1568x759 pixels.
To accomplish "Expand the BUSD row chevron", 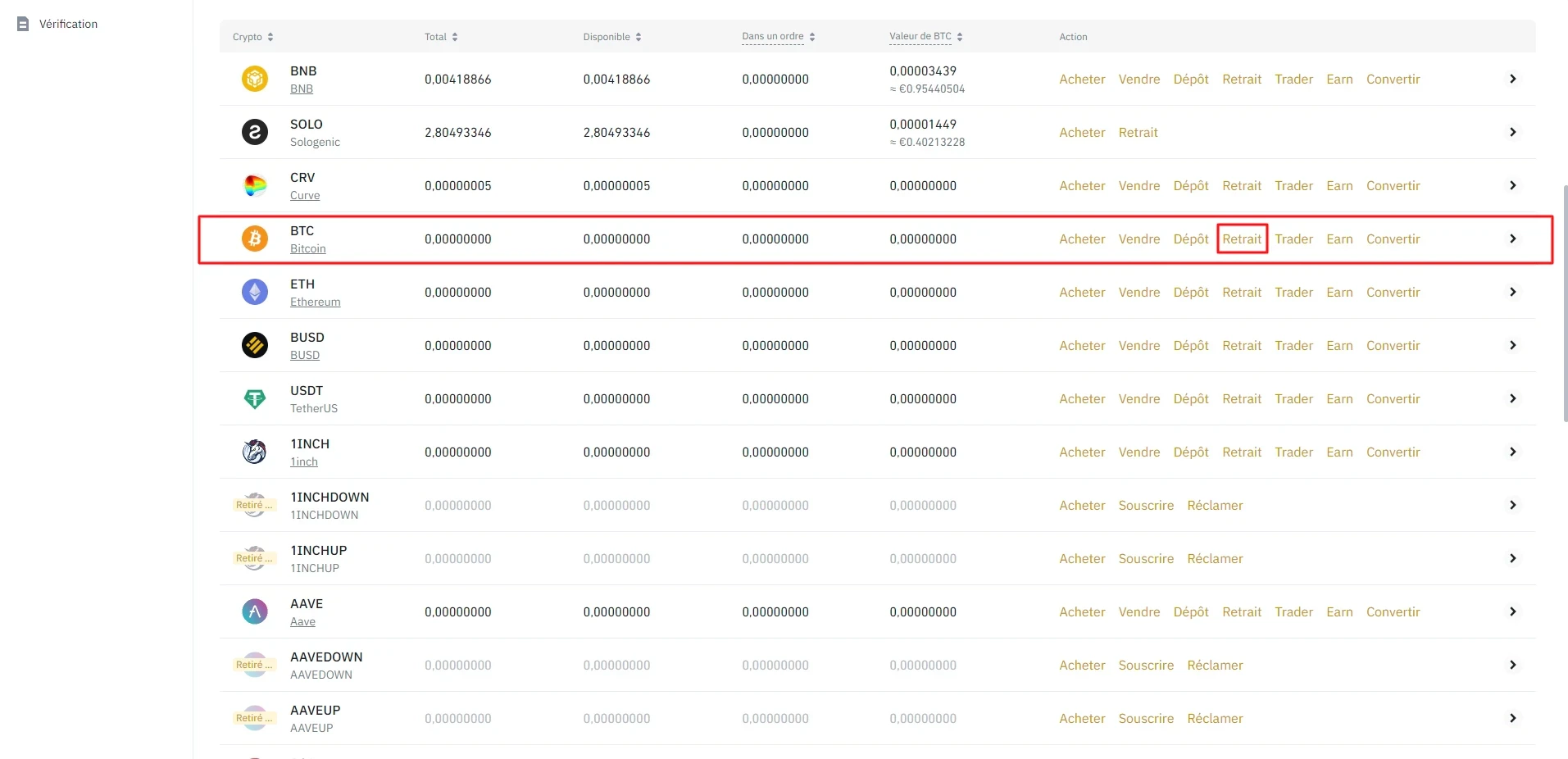I will [1513, 345].
